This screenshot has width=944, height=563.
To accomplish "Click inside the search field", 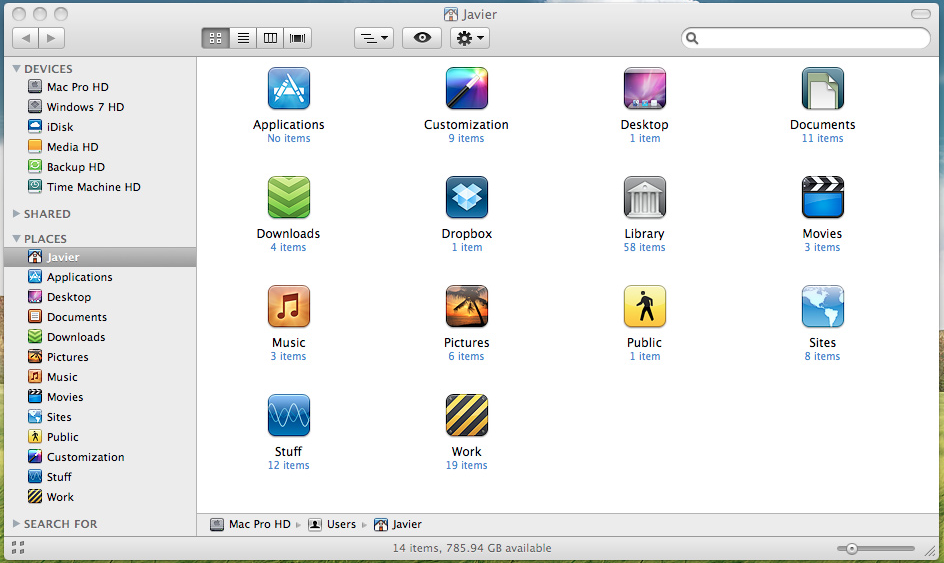I will [x=806, y=39].
